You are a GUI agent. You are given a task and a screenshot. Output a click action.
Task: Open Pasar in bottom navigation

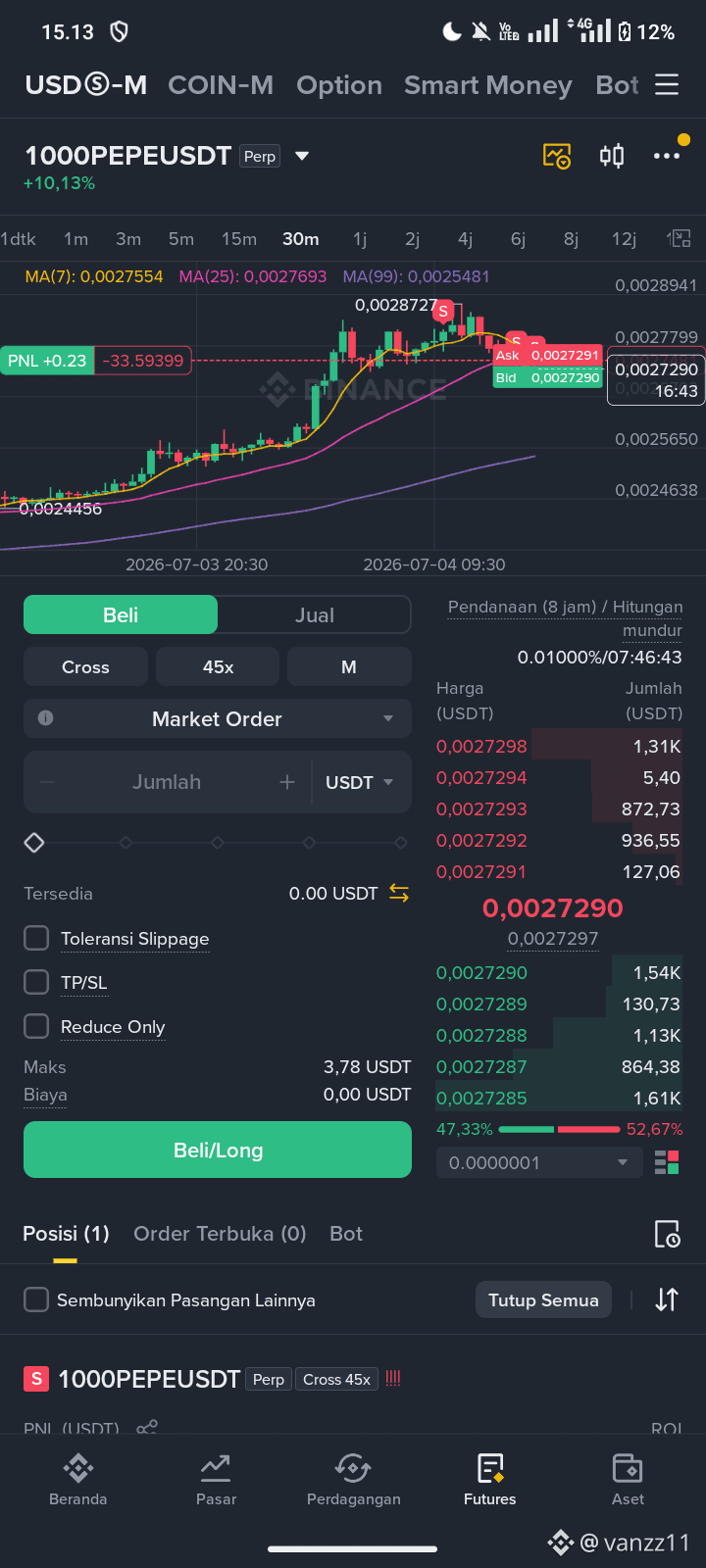click(x=216, y=1480)
